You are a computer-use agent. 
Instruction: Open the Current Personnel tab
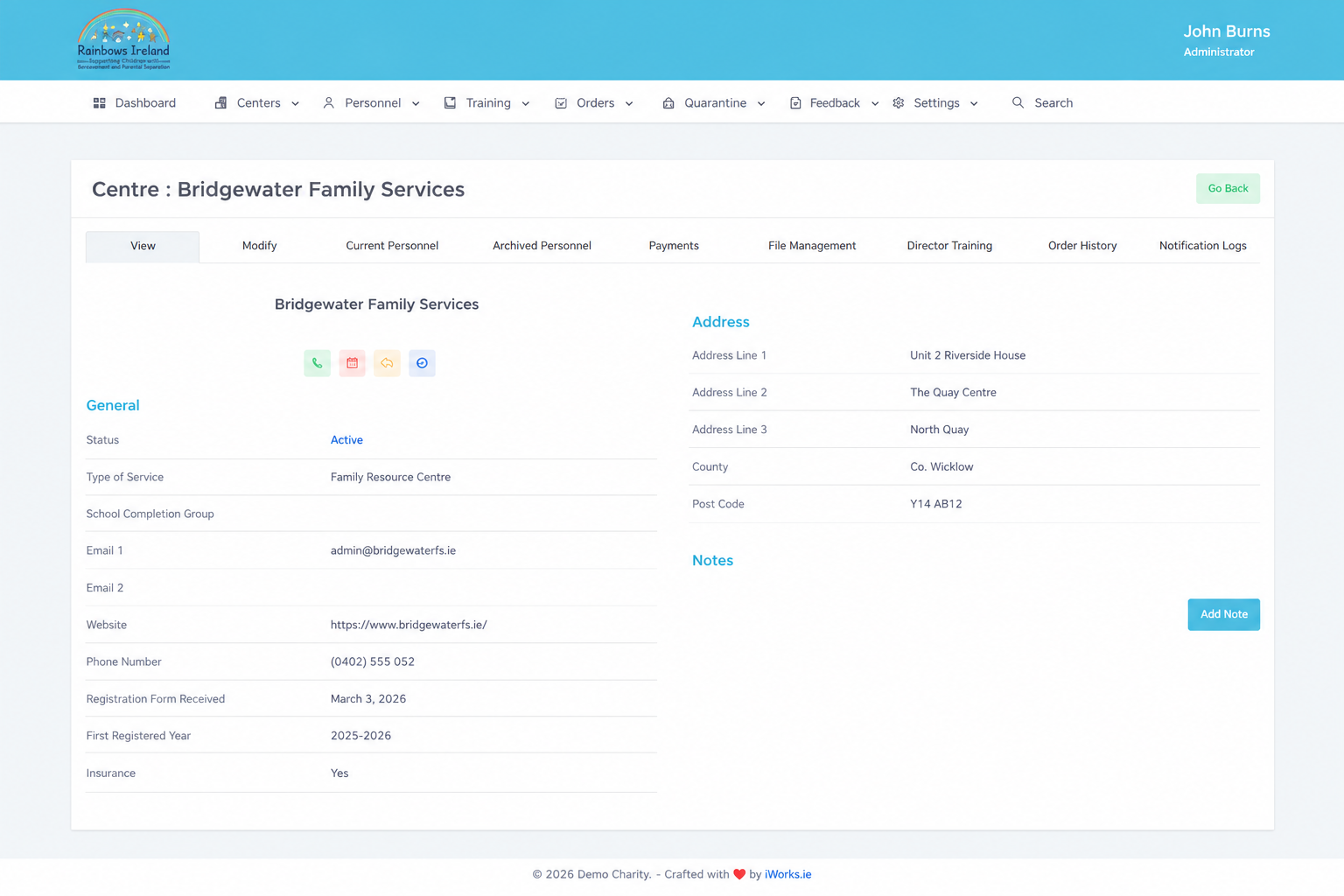[392, 246]
